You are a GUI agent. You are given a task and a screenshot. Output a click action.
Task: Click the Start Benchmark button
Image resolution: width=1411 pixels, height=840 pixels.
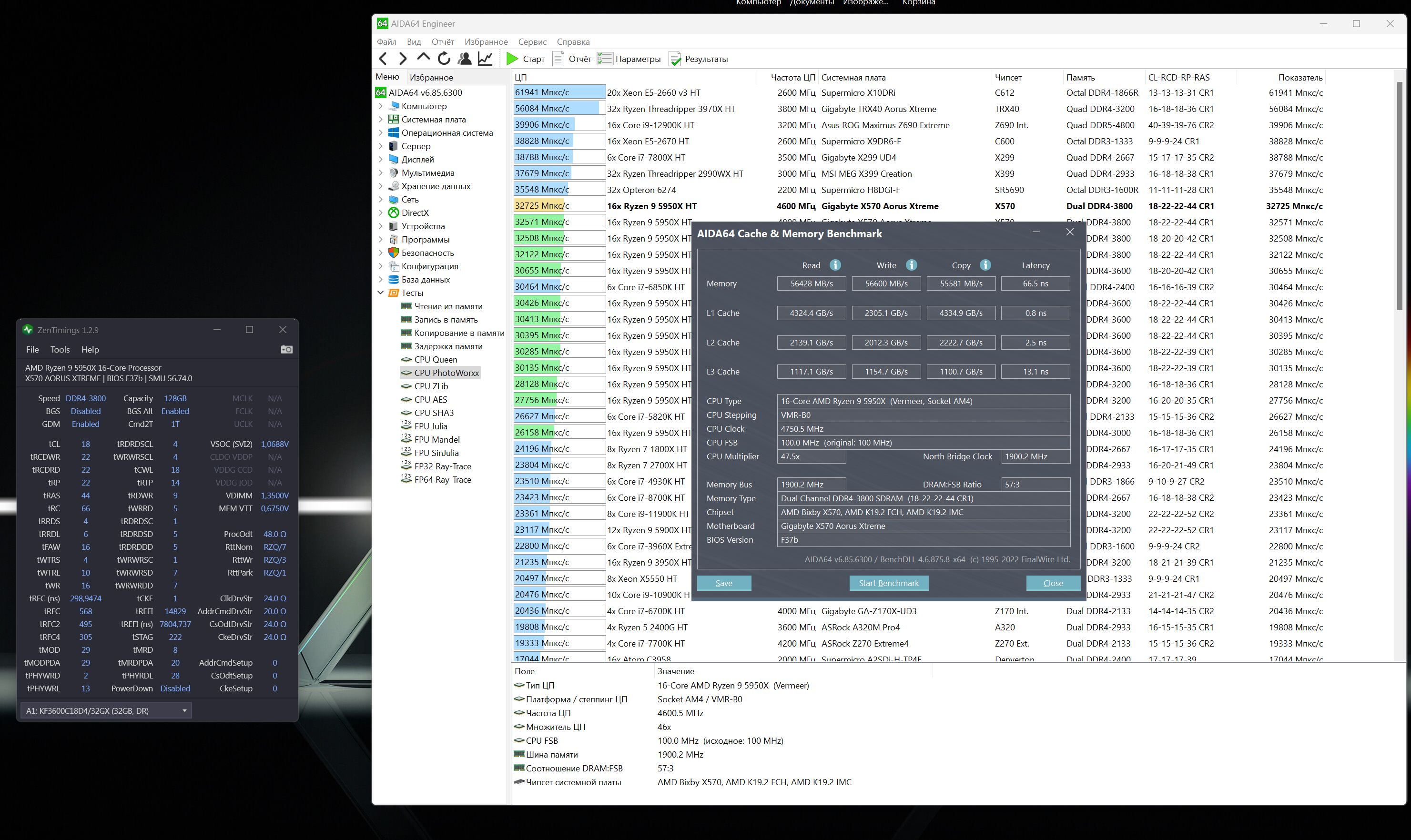[x=888, y=583]
